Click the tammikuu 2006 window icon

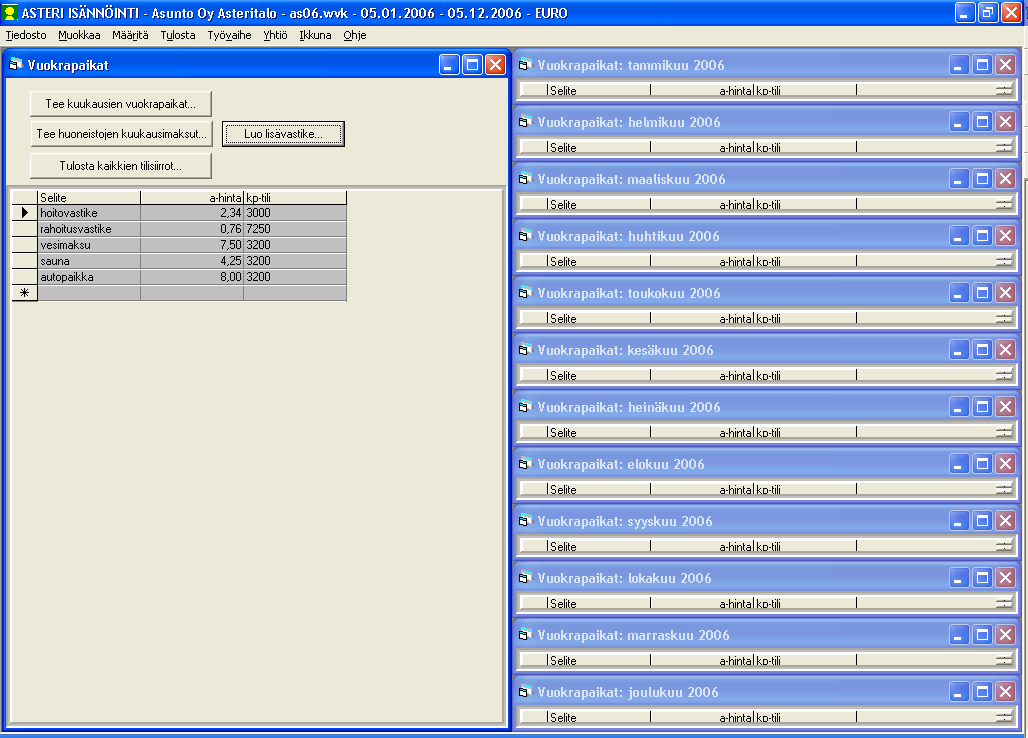tap(524, 64)
